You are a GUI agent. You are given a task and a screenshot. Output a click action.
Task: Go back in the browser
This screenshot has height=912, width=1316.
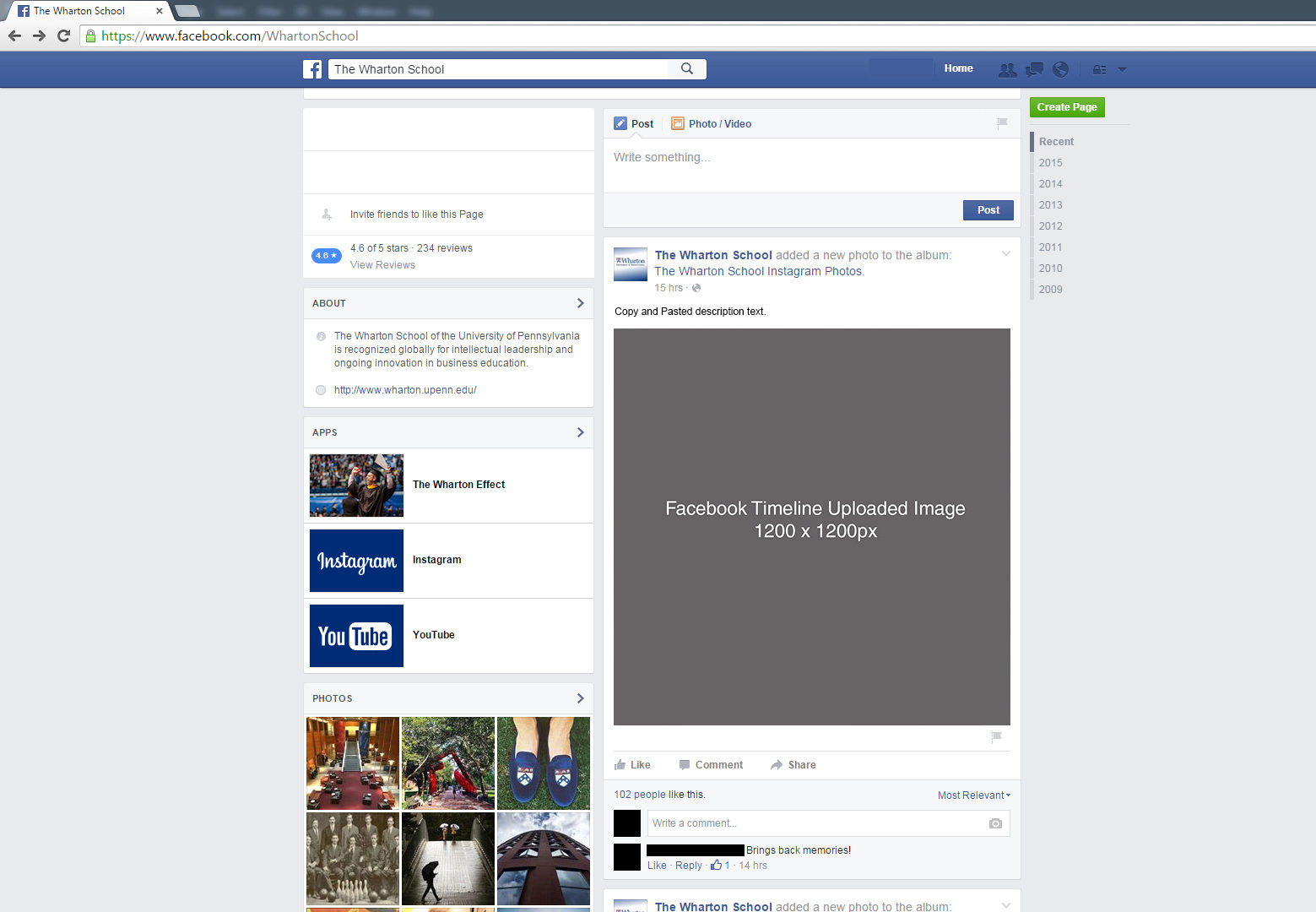14,35
